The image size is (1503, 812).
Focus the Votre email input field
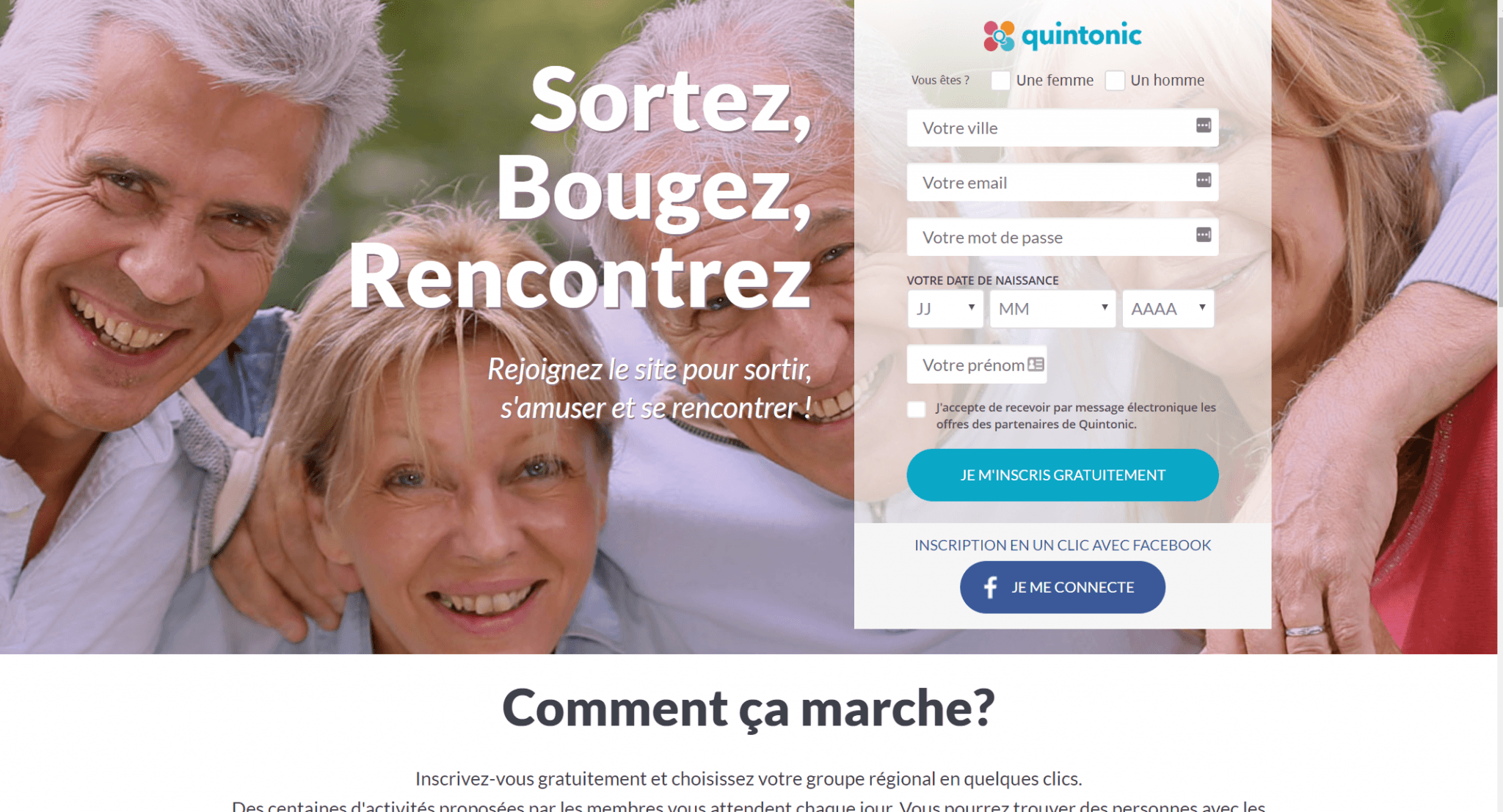1063,183
